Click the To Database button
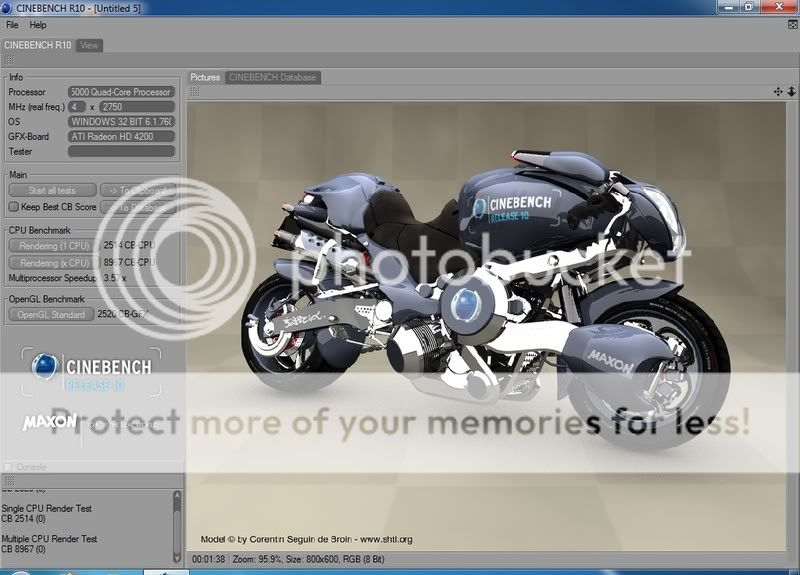The height and width of the screenshot is (575, 800). pos(138,207)
